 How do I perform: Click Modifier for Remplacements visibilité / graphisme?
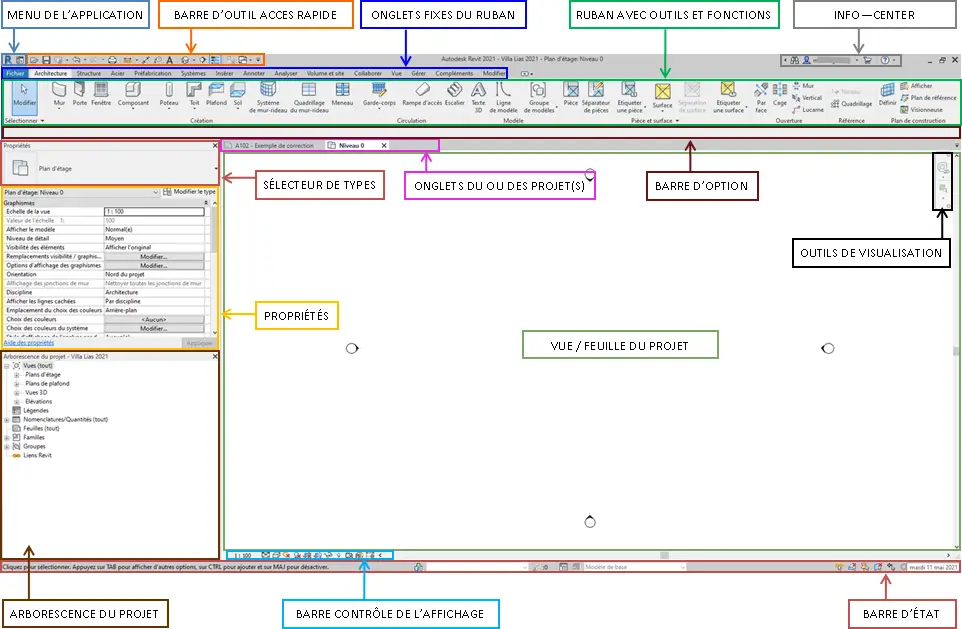click(154, 257)
